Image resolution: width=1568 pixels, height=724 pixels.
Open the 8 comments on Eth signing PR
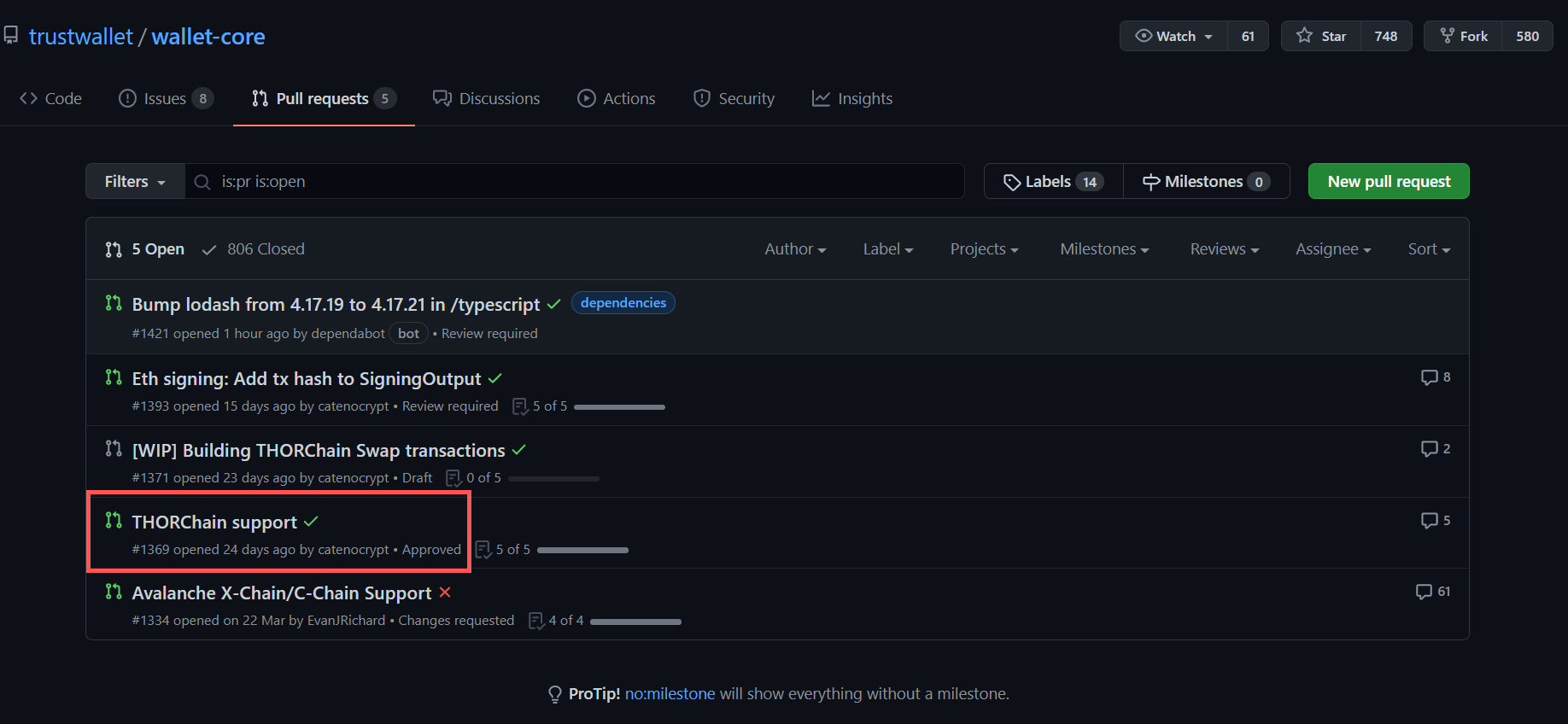click(x=1436, y=377)
